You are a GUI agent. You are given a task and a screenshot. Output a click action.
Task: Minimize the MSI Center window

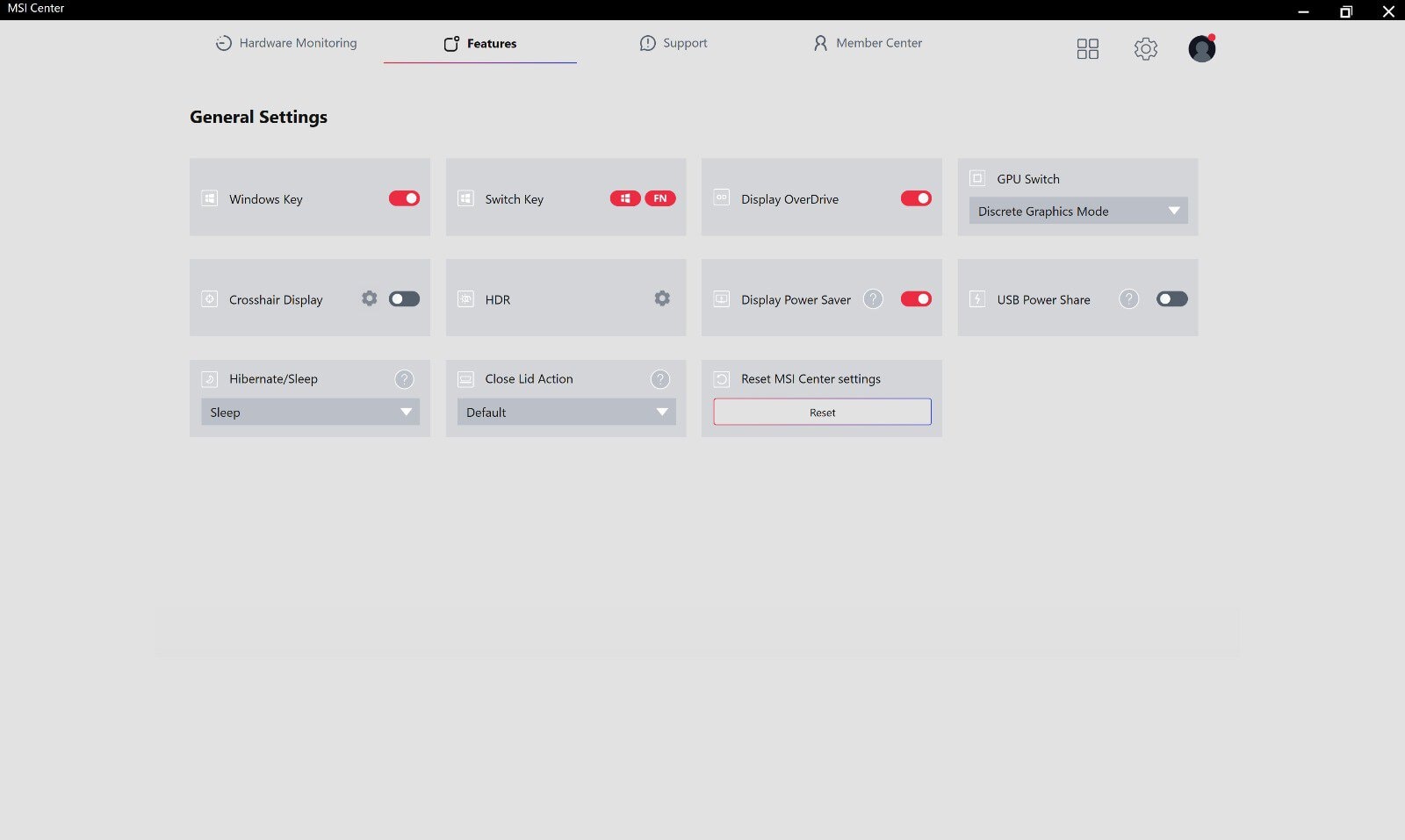pyautogui.click(x=1303, y=11)
